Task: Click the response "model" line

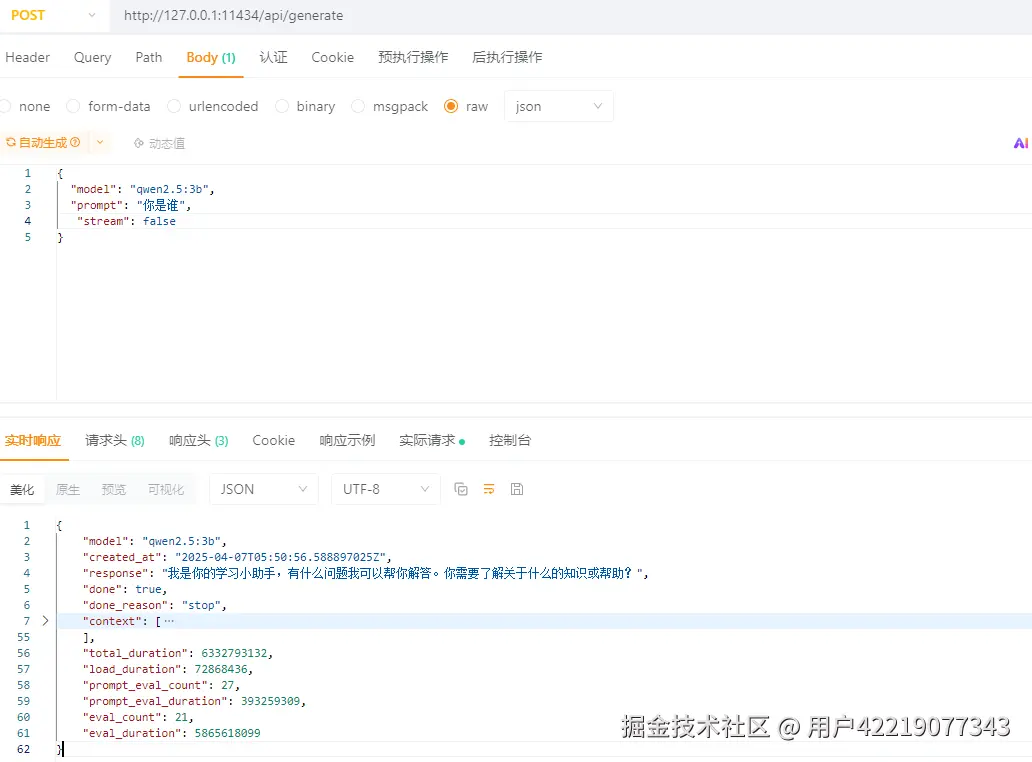Action: [155, 541]
